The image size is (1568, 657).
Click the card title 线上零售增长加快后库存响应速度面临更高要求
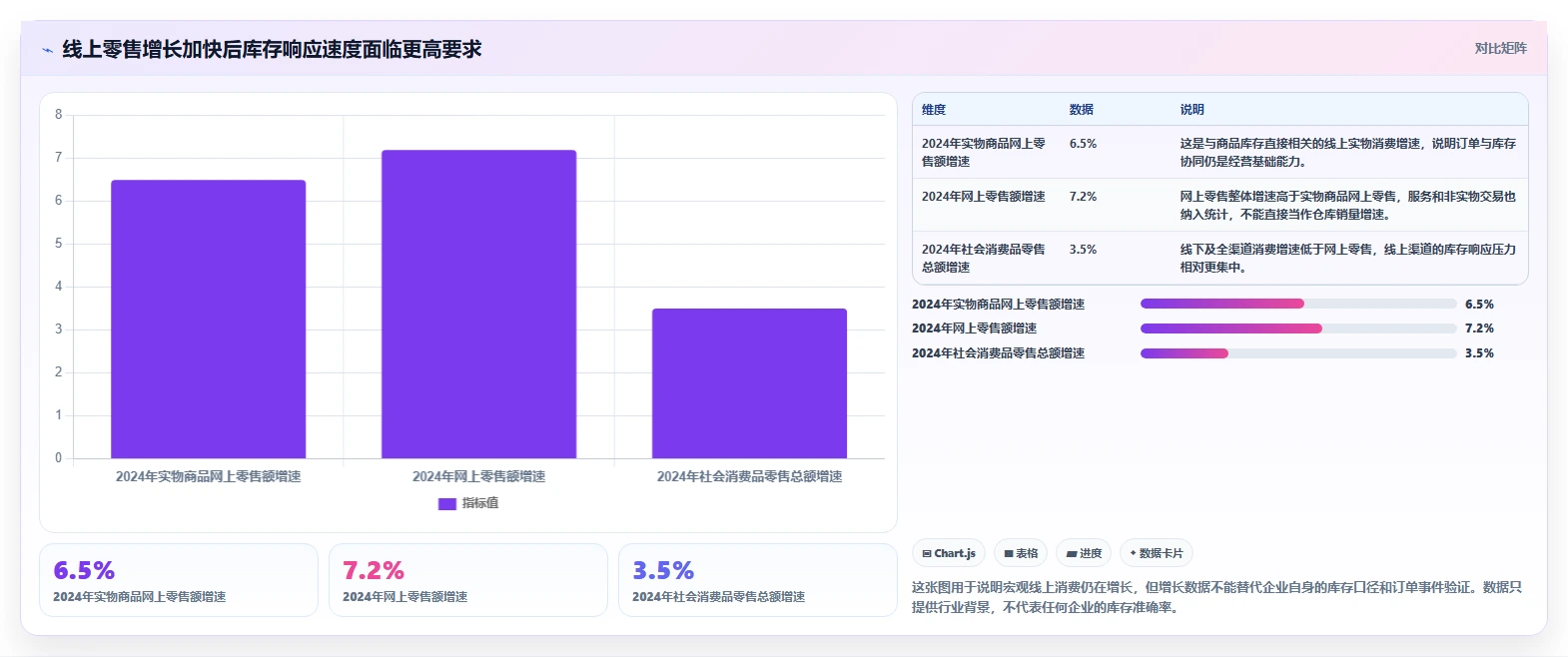(x=272, y=49)
